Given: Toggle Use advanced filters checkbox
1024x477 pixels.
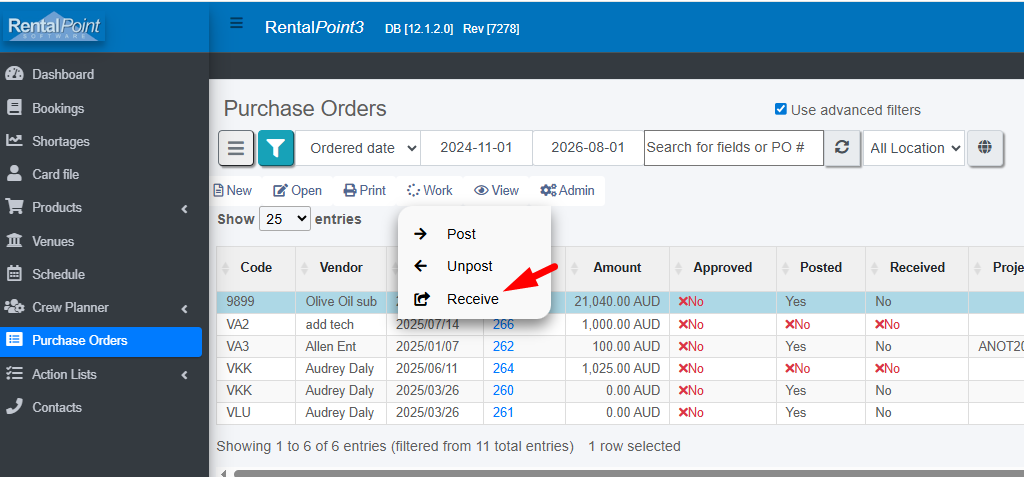Looking at the screenshot, I should click(x=780, y=109).
